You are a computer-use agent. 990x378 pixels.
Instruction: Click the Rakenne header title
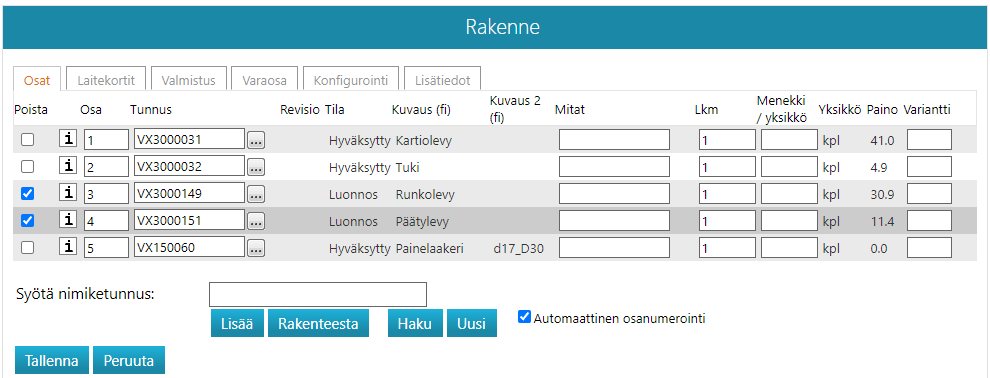coord(503,27)
